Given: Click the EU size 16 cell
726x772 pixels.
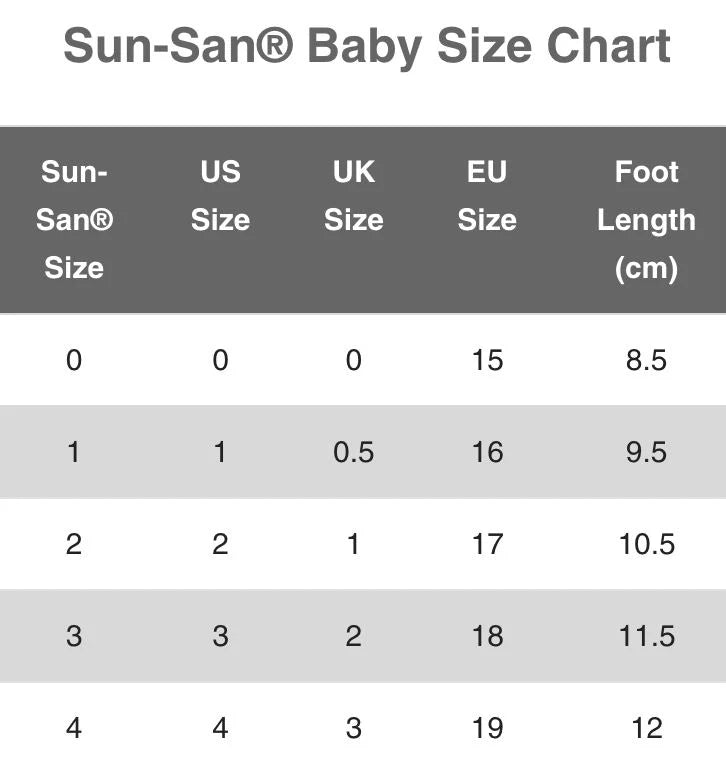Looking at the screenshot, I should 487,452.
